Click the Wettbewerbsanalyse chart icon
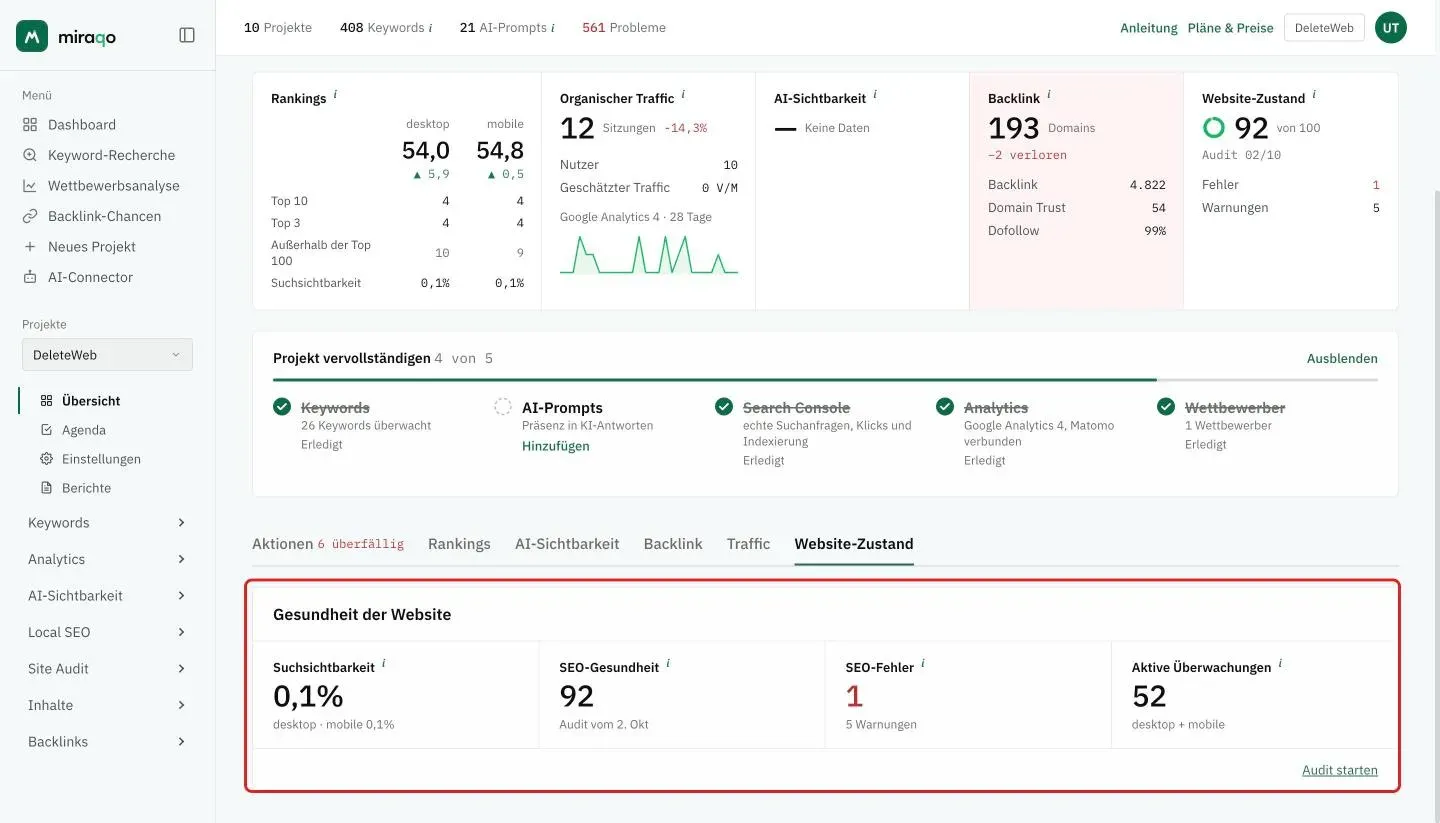 [x=29, y=186]
